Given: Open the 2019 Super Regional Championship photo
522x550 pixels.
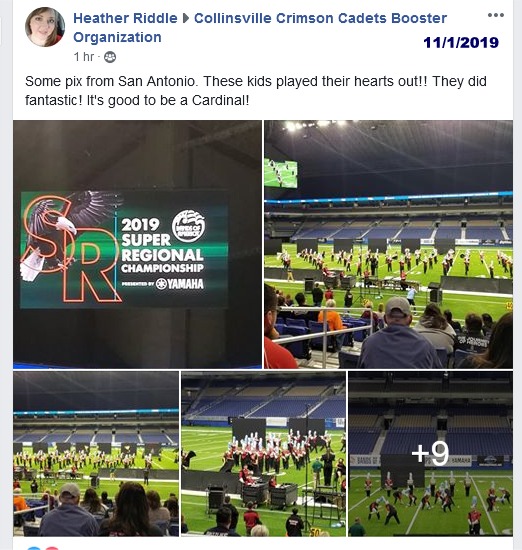Looking at the screenshot, I should [138, 244].
